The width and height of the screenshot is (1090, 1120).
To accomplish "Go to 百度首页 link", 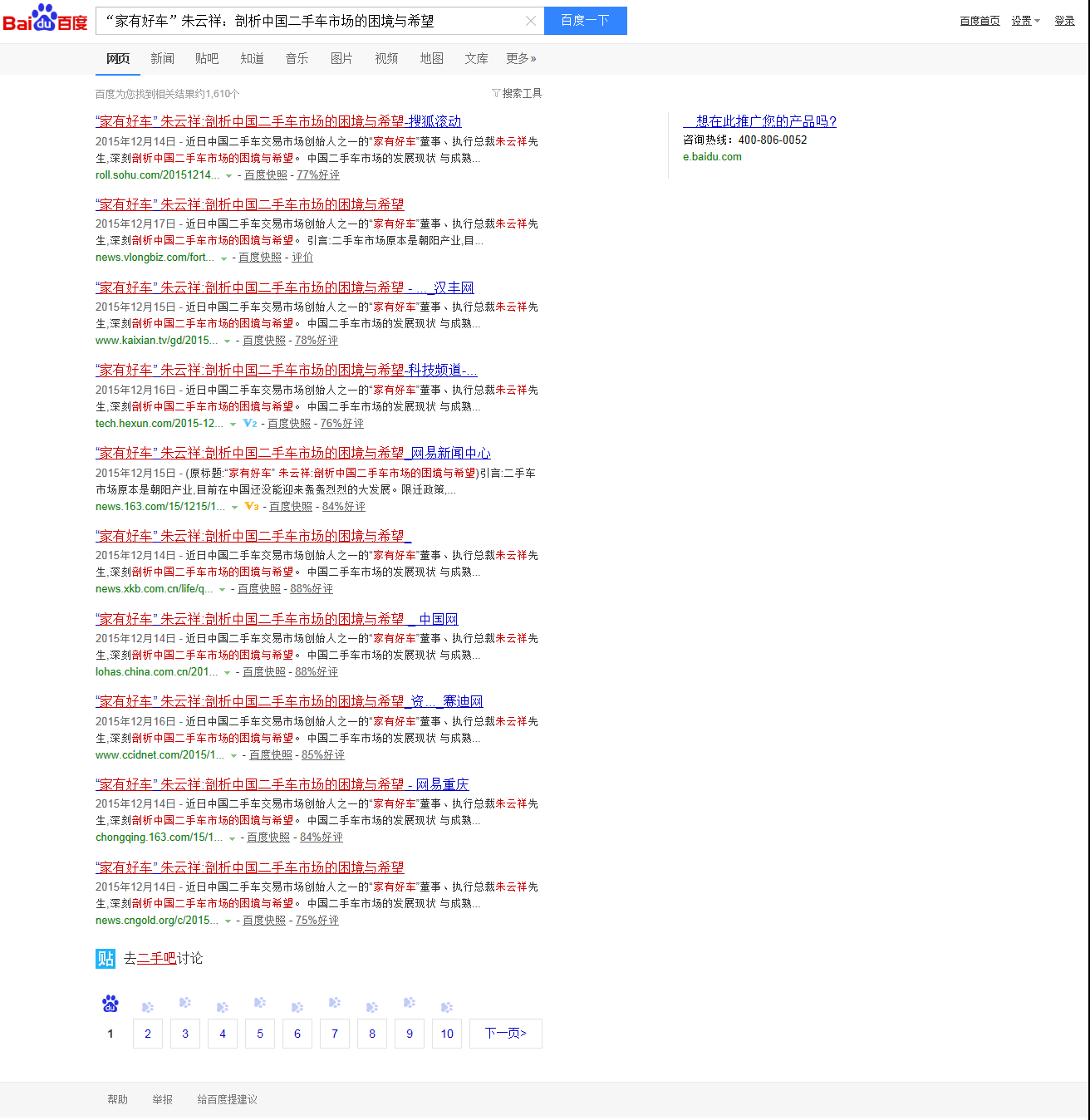I will 980,21.
